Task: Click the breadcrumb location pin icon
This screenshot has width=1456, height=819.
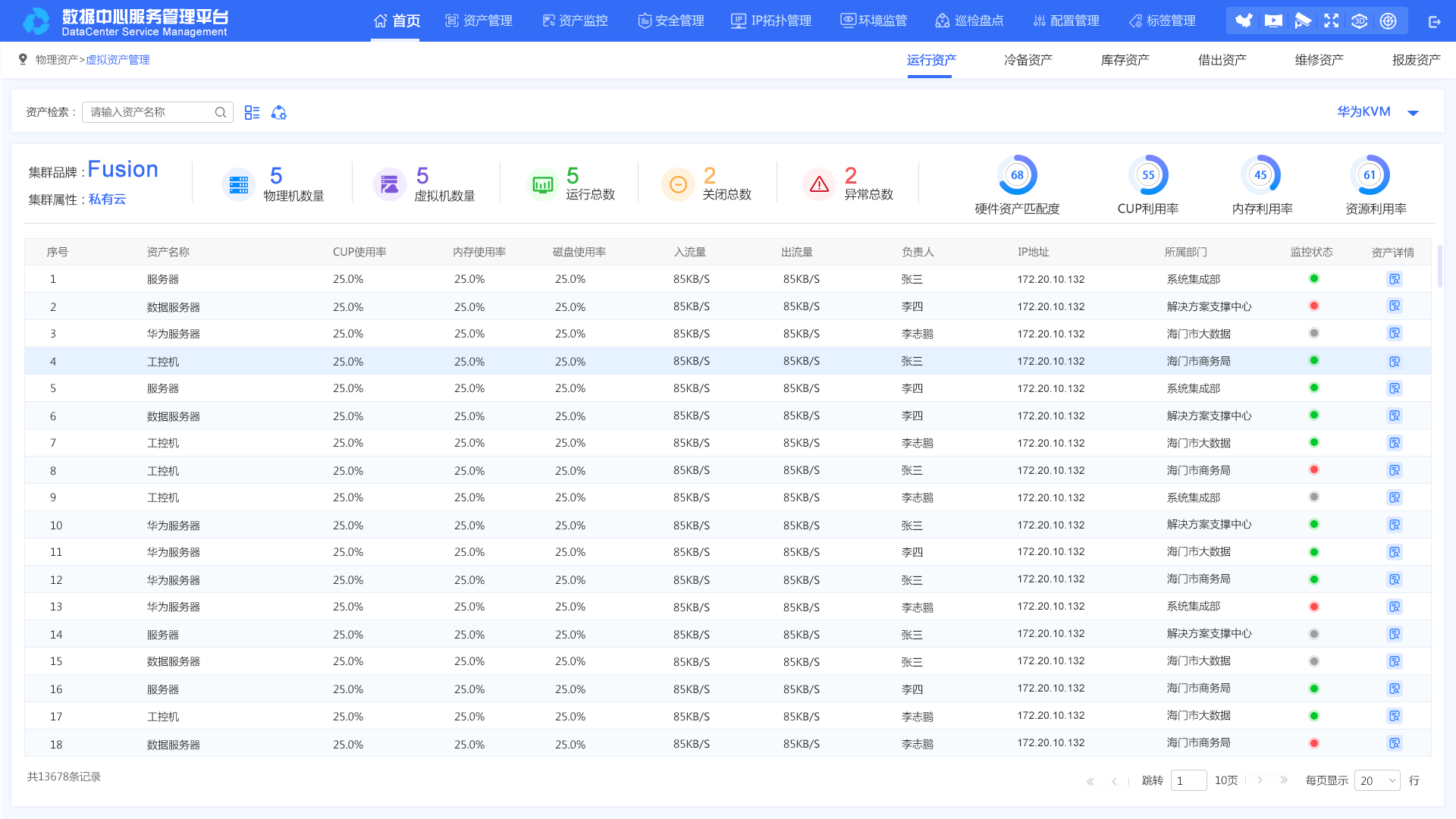Action: tap(23, 59)
